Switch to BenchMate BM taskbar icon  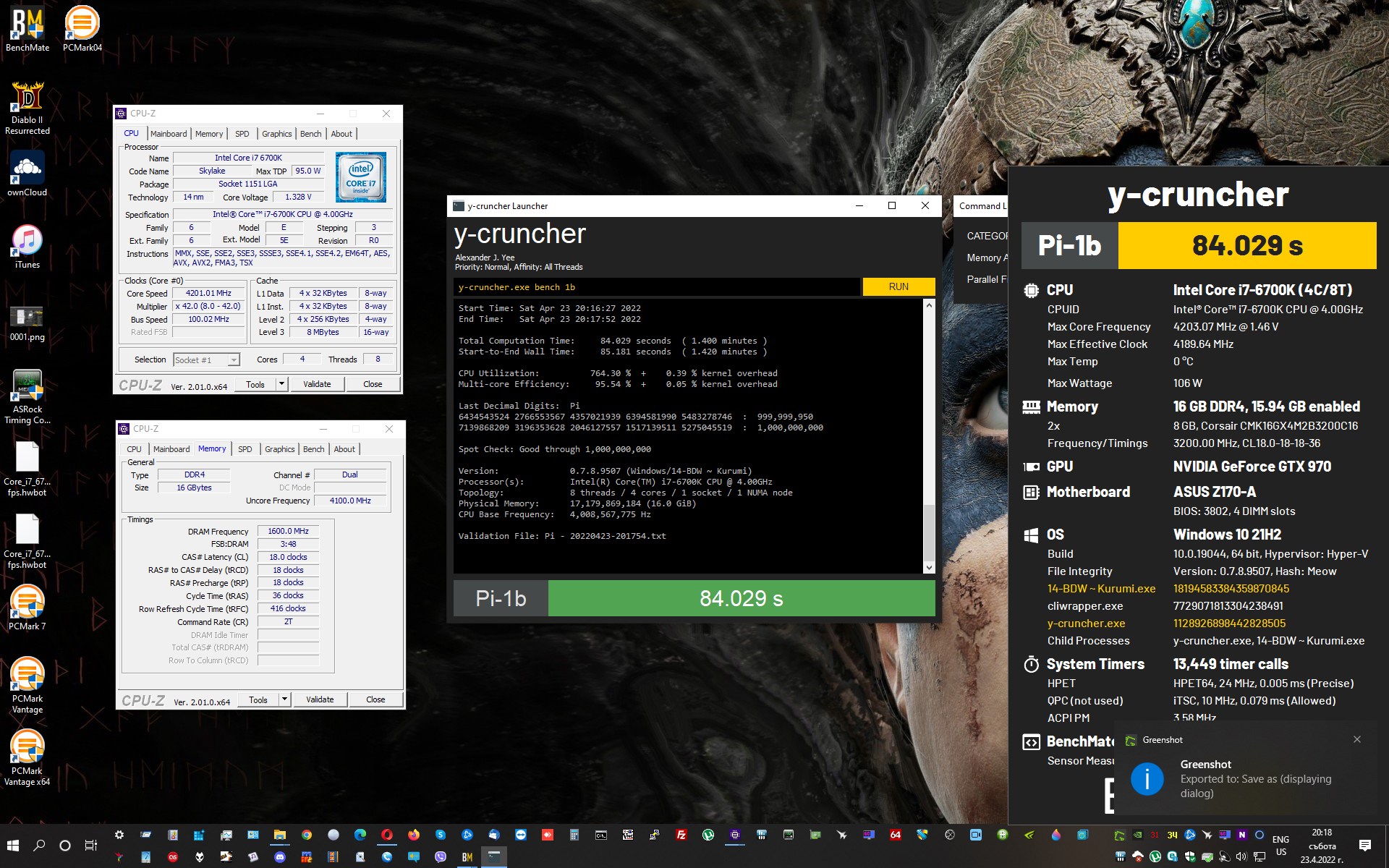pyautogui.click(x=467, y=856)
